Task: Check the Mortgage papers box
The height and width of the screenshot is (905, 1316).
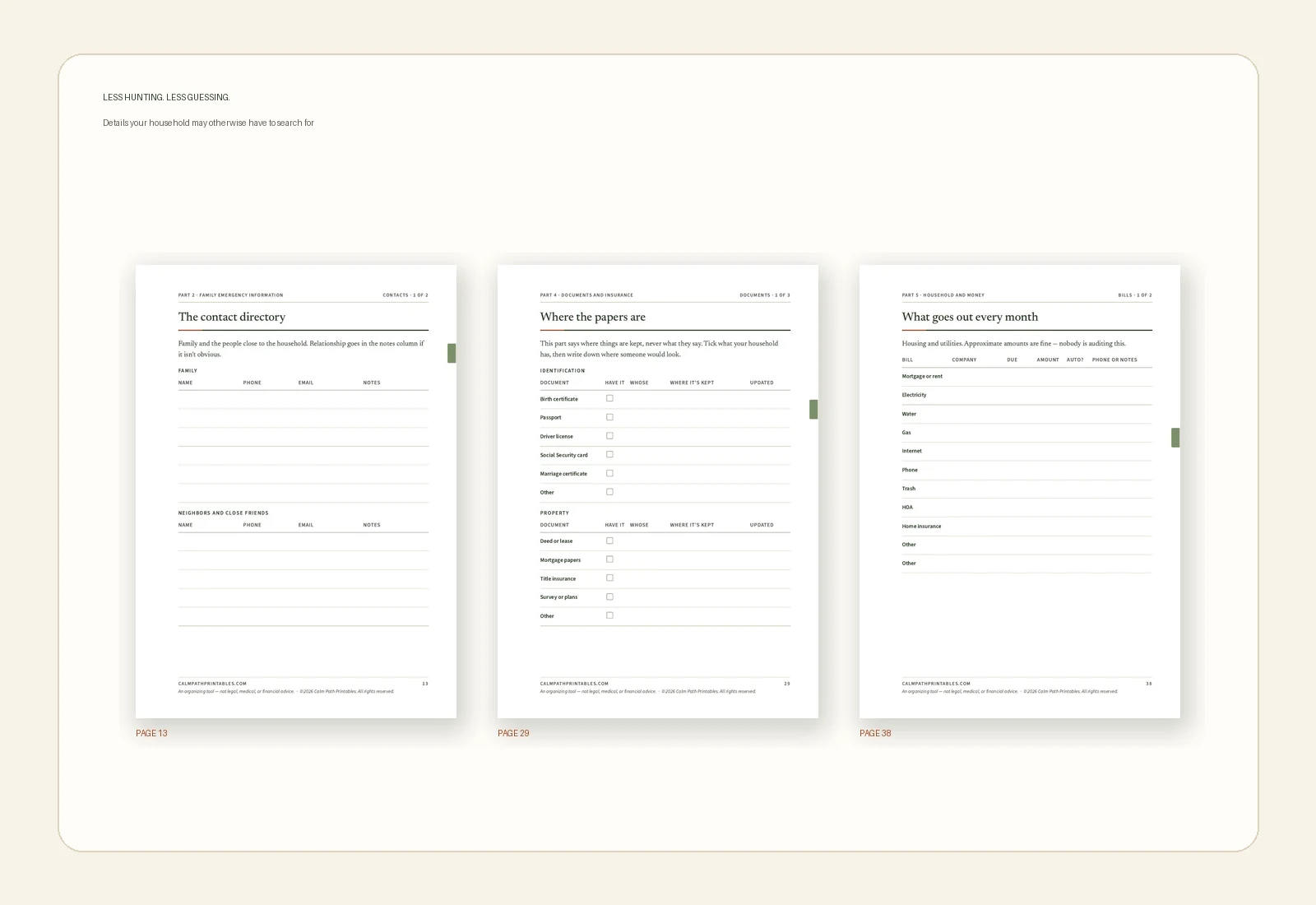Action: click(609, 559)
